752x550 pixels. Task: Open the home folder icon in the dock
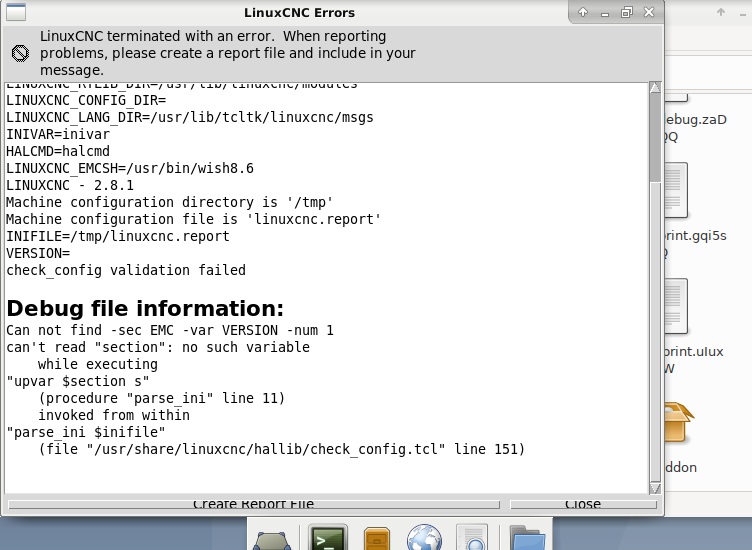[527, 538]
